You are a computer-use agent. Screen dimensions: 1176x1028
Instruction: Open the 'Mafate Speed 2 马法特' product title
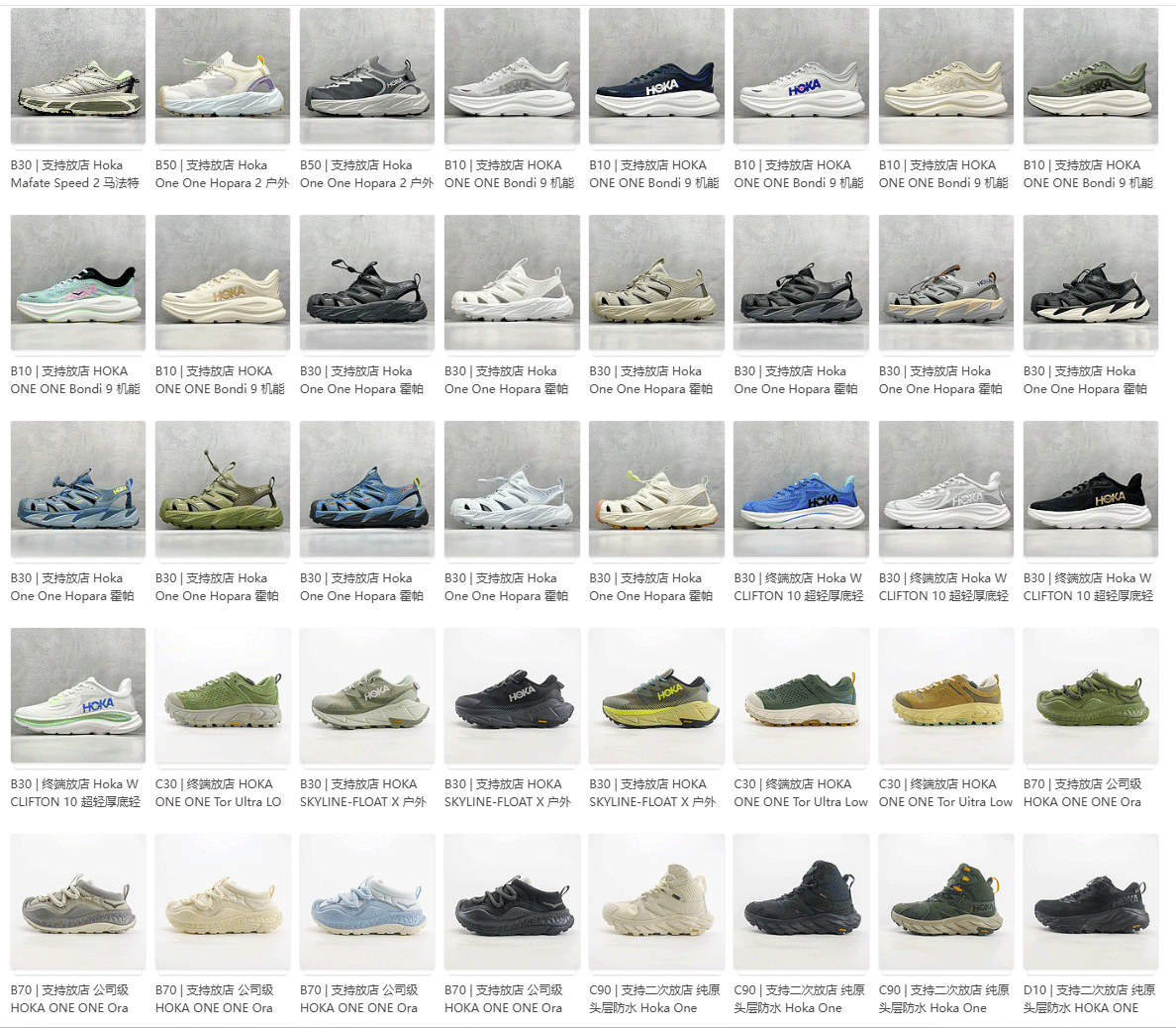tap(75, 174)
